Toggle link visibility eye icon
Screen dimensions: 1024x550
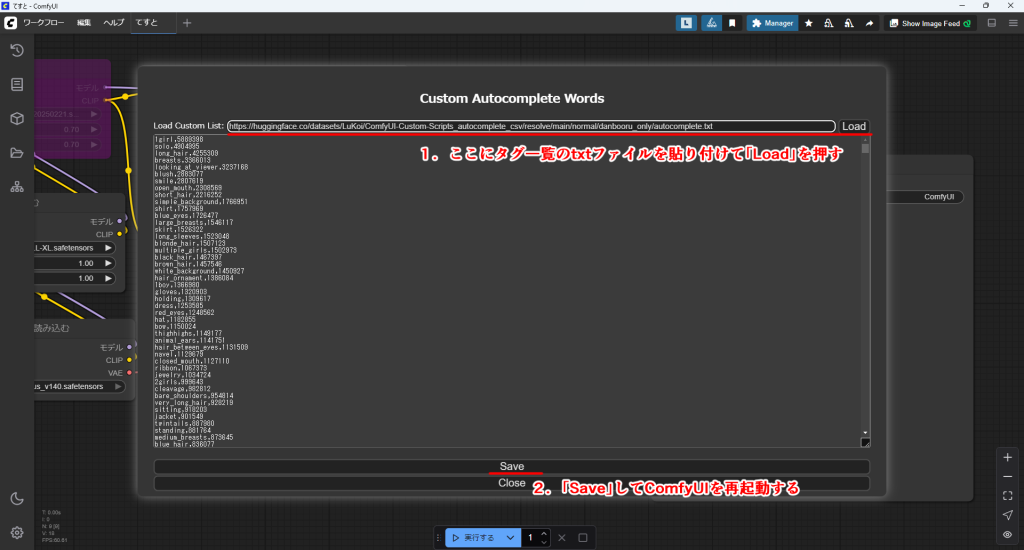tap(1008, 534)
